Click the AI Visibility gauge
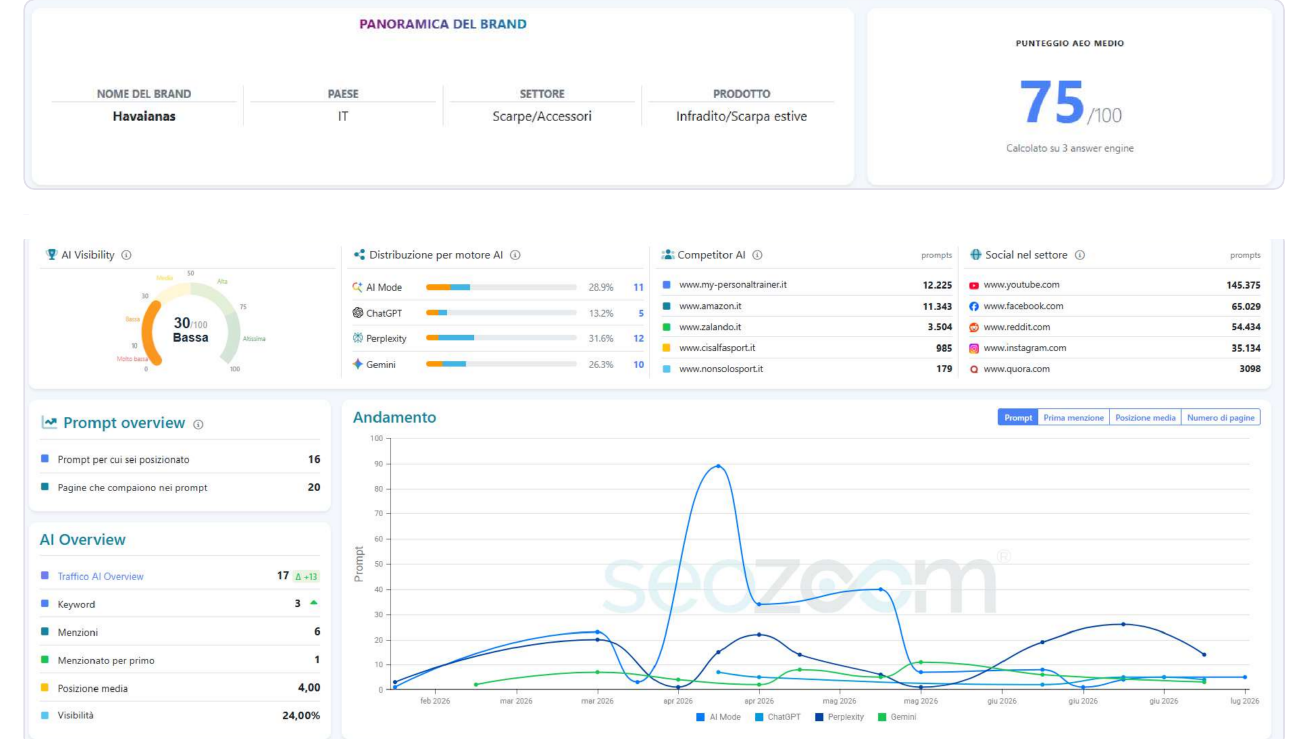The image size is (1300, 739). pos(189,322)
